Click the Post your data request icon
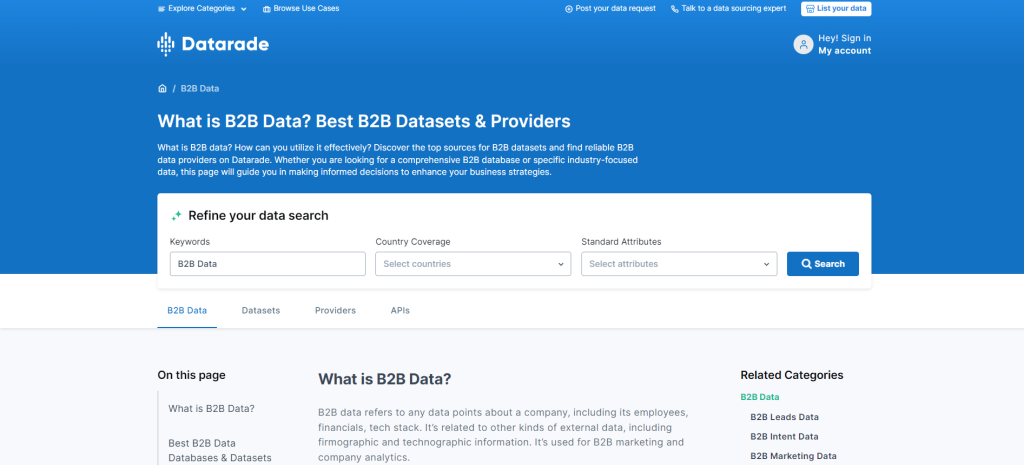 click(569, 9)
